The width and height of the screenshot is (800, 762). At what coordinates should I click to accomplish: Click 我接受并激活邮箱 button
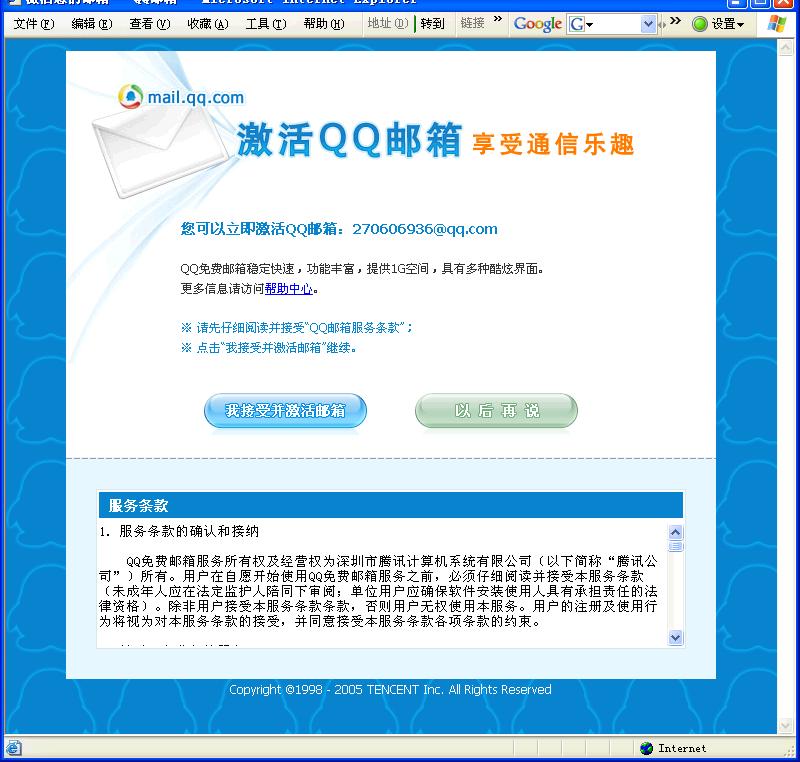285,411
